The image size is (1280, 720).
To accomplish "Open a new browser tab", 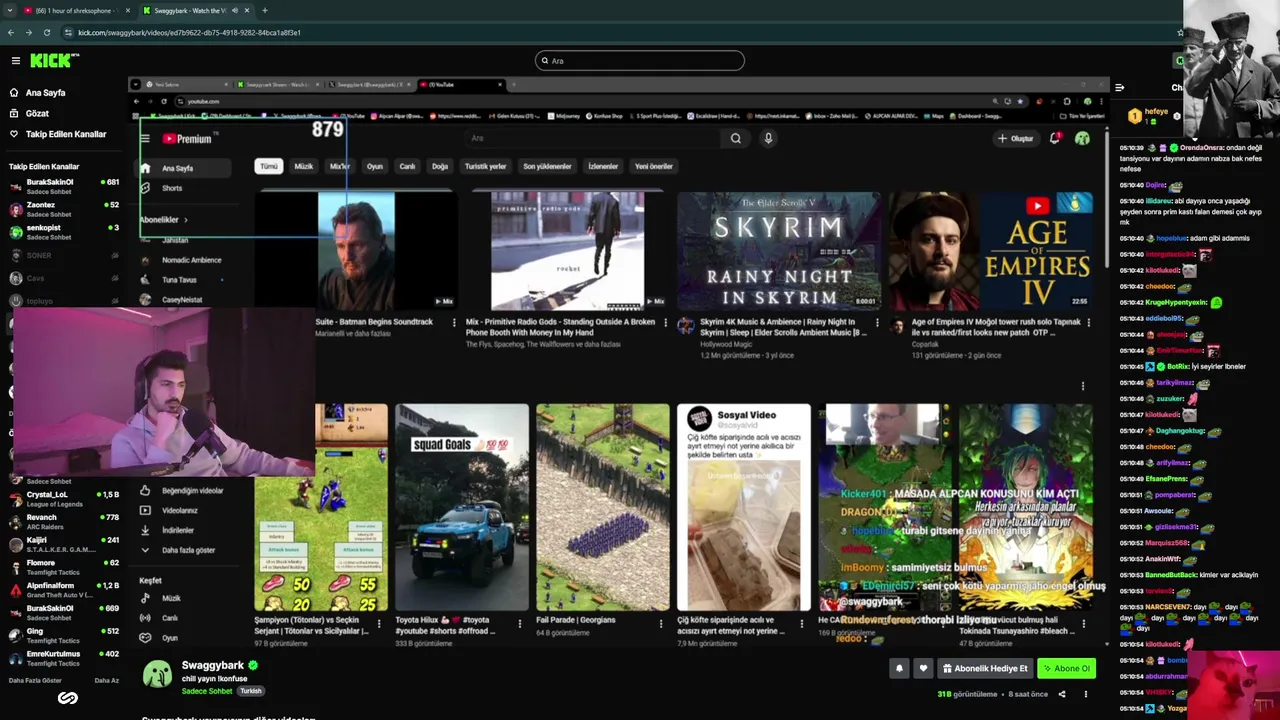I will click(264, 10).
